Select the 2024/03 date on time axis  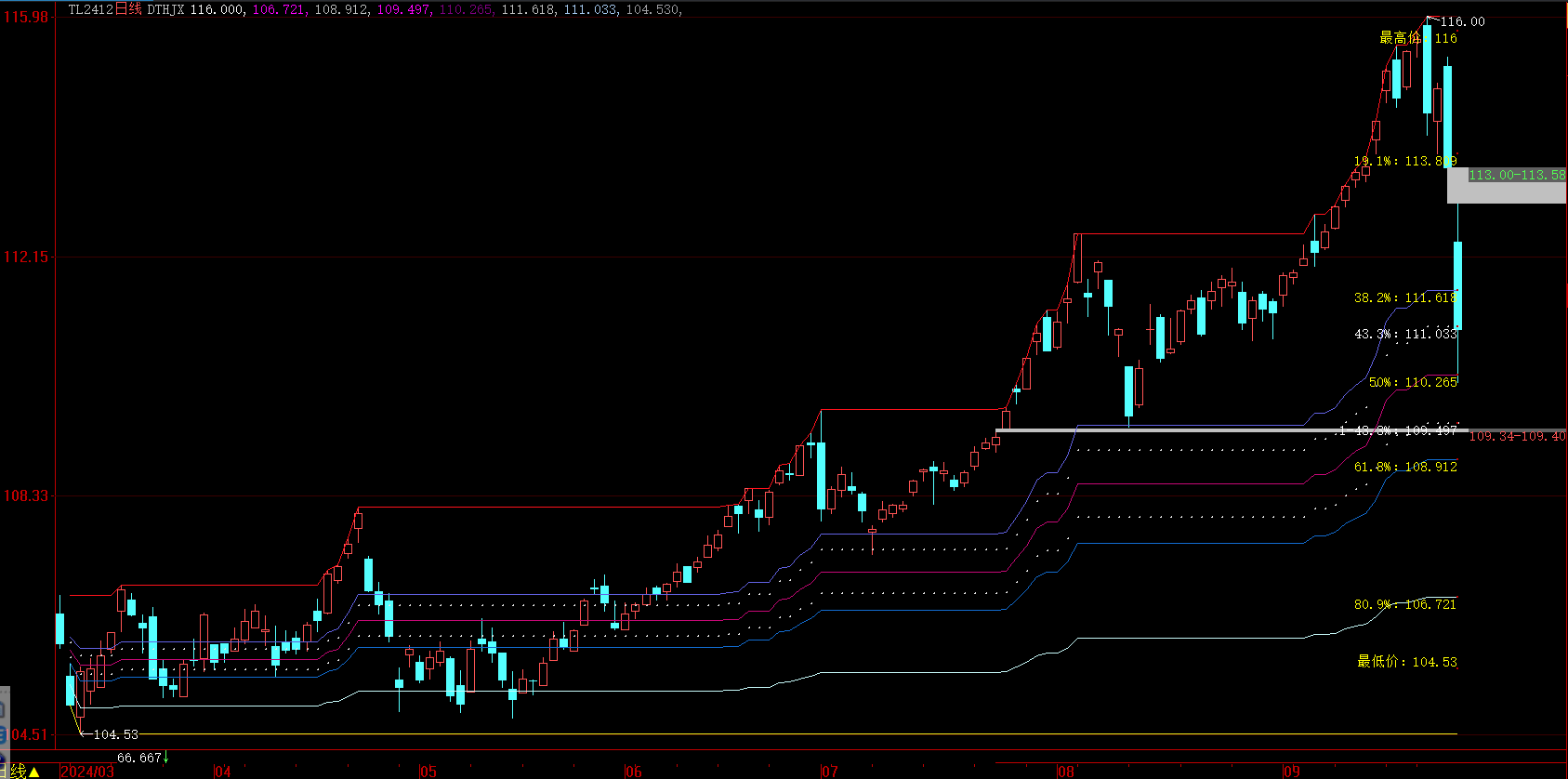click(x=87, y=772)
